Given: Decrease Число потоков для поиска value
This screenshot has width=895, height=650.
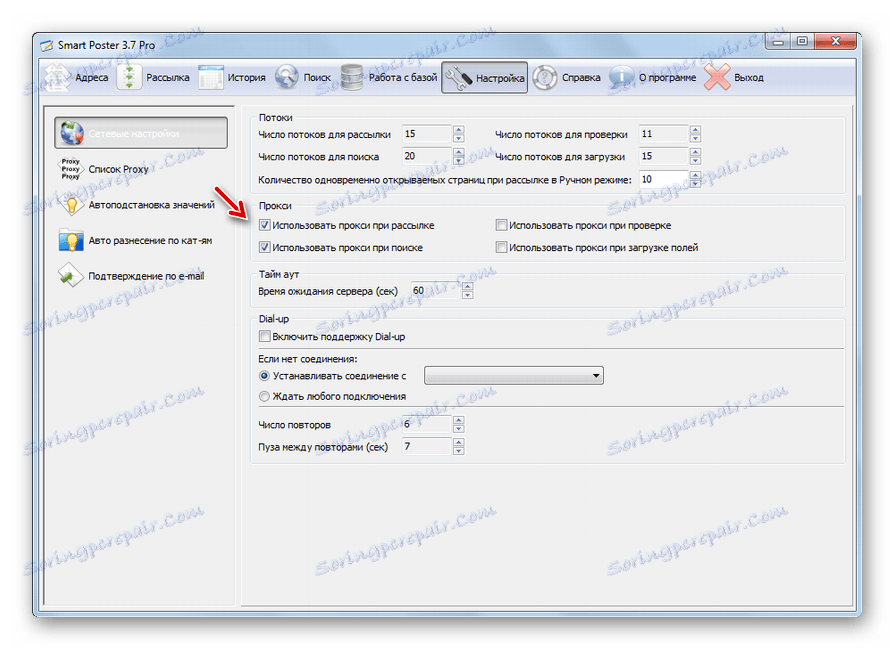Looking at the screenshot, I should point(459,161).
